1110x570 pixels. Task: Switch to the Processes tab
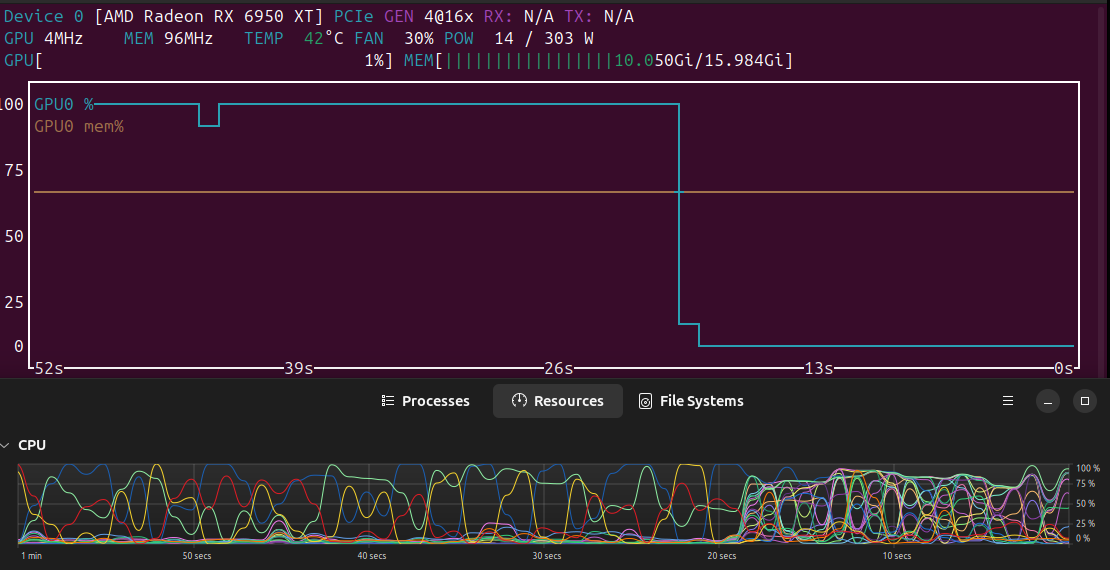click(x=425, y=401)
